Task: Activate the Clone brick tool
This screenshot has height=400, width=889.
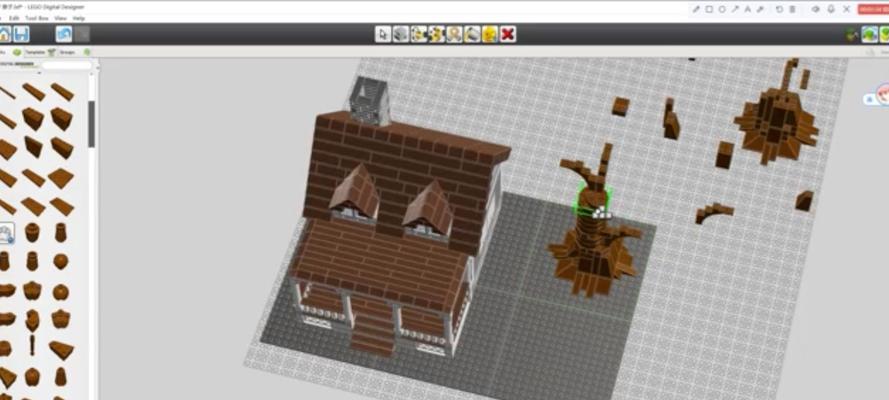Action: [x=401, y=35]
